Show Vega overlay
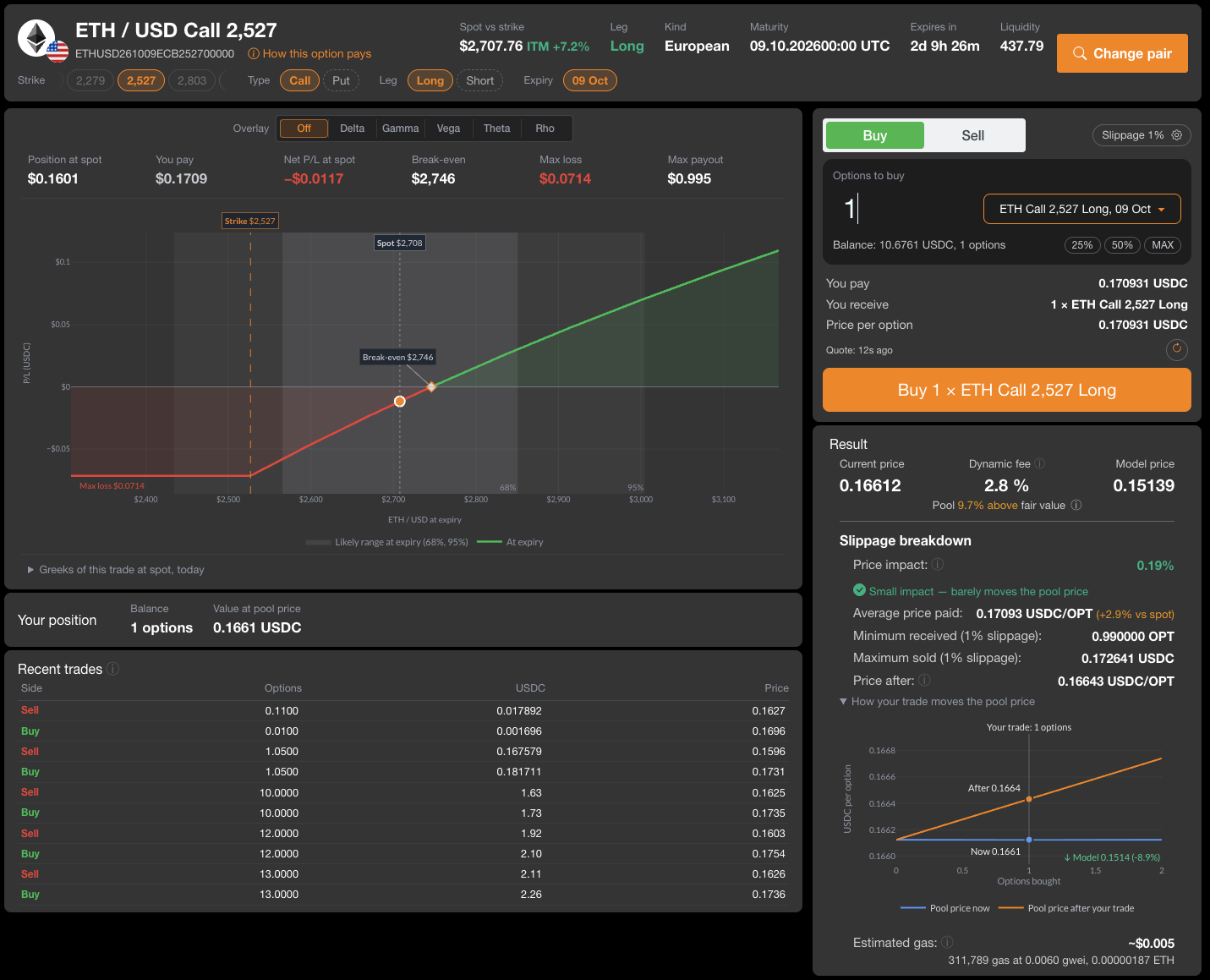1210x980 pixels. (449, 129)
